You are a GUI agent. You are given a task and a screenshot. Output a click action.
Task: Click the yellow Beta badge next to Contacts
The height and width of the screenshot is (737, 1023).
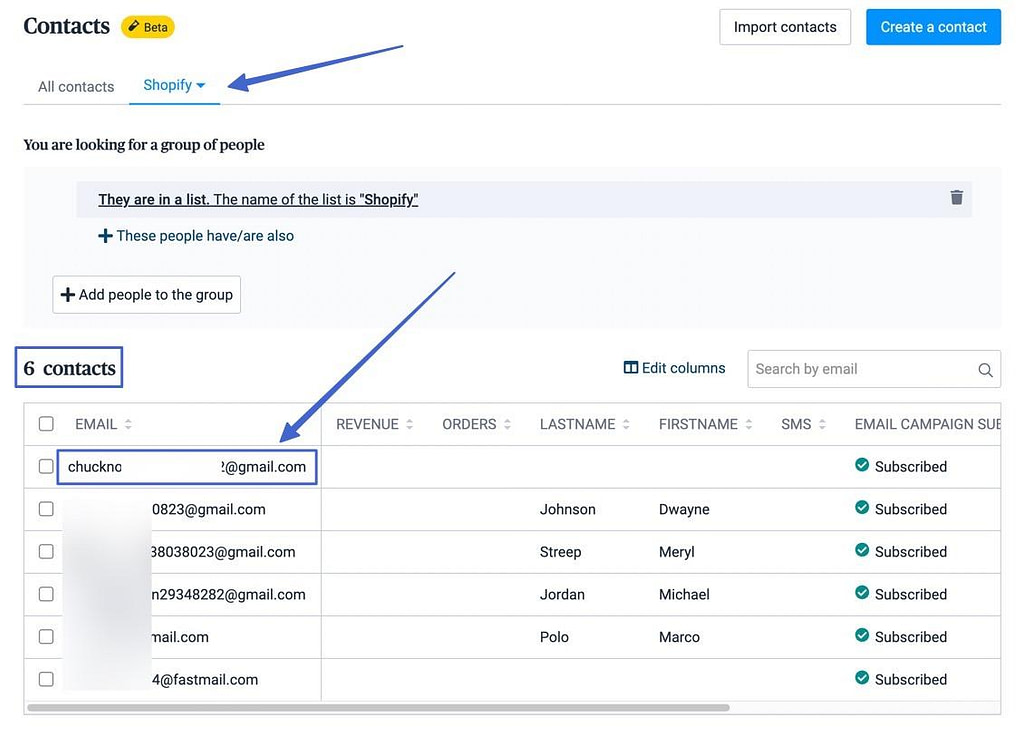click(147, 27)
